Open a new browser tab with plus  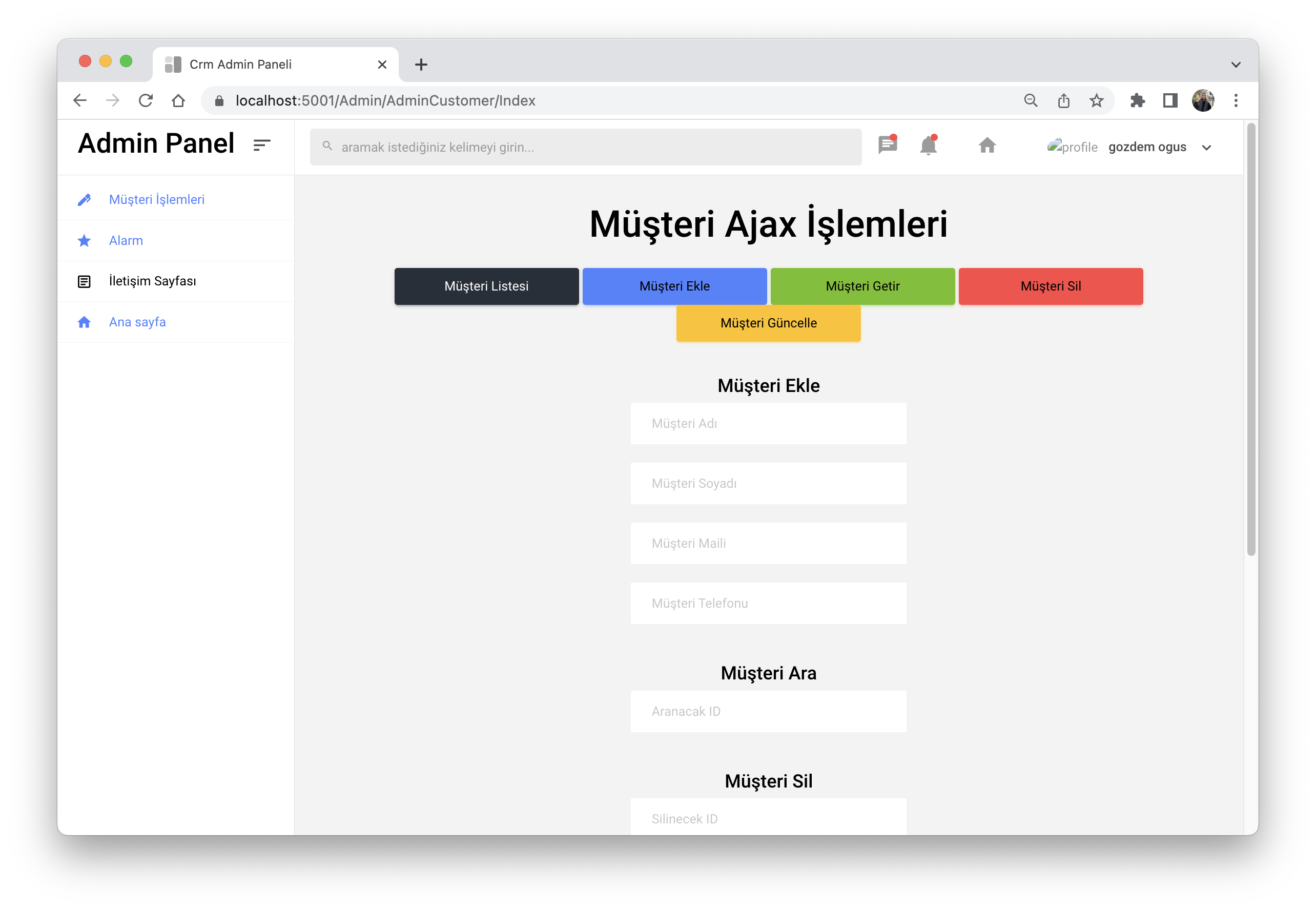[421, 65]
